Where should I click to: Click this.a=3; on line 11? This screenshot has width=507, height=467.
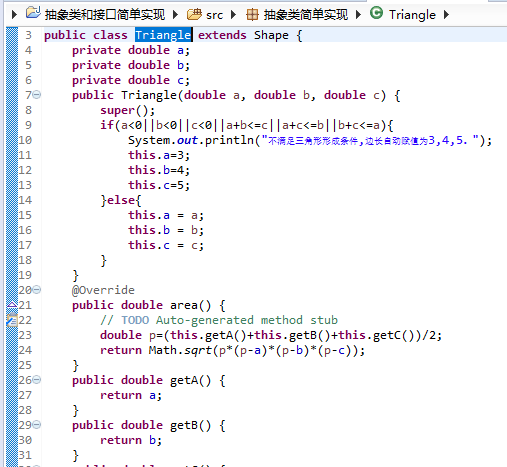click(159, 155)
